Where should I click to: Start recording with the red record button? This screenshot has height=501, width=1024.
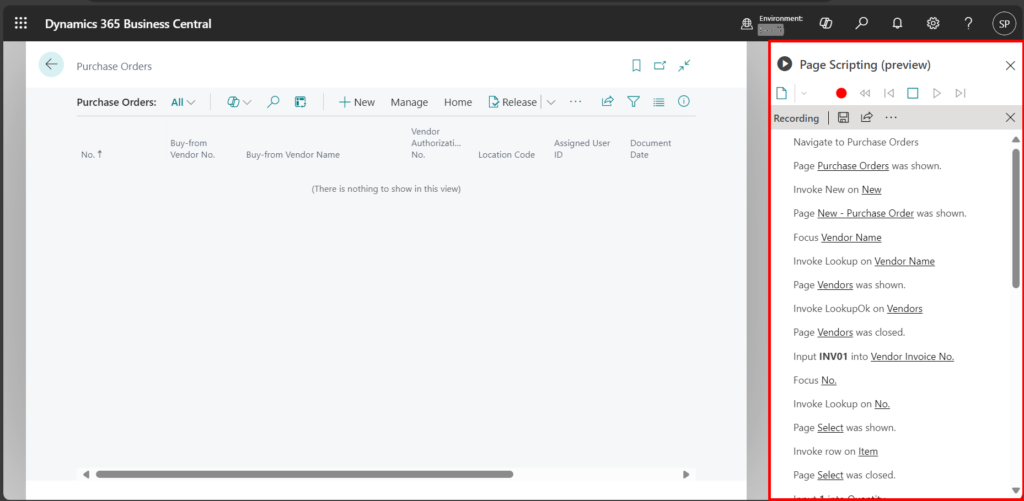click(x=841, y=93)
